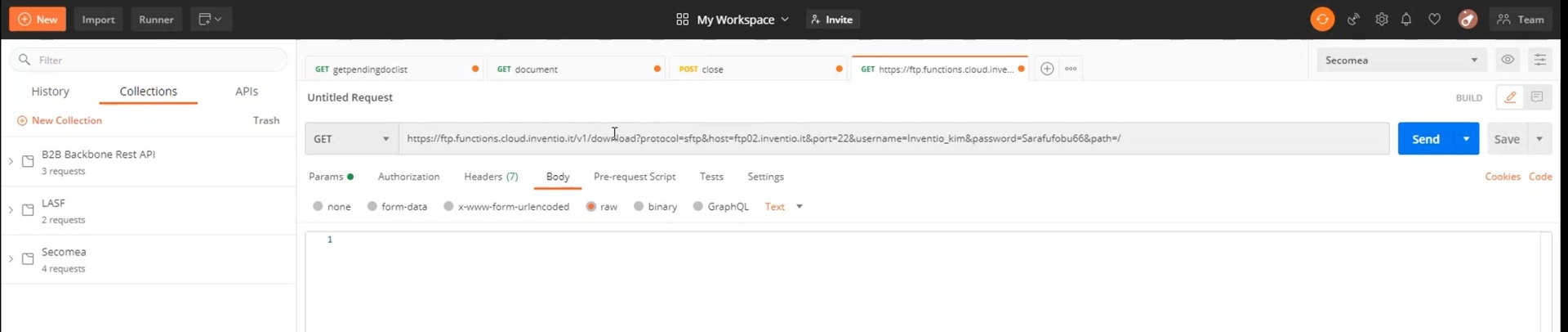
Task: Switch to the Headers (7) tab
Action: click(491, 177)
